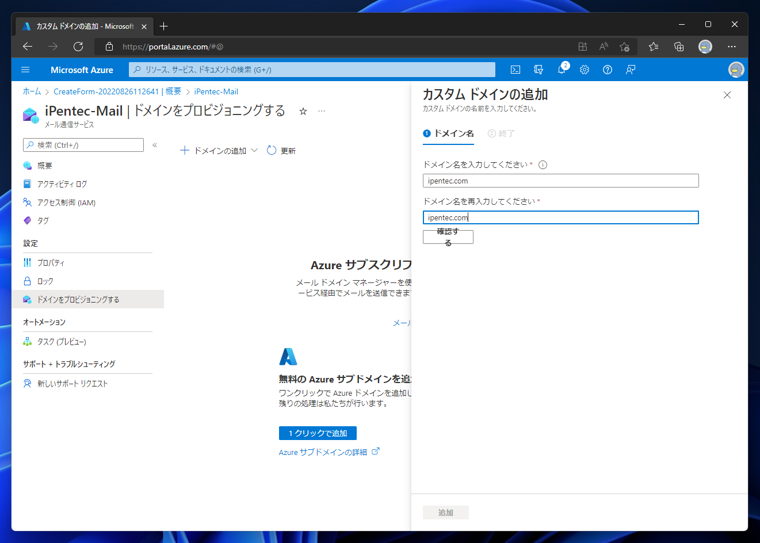760x543 pixels.
Task: Click the 追加 button at panel bottom
Action: 445,512
